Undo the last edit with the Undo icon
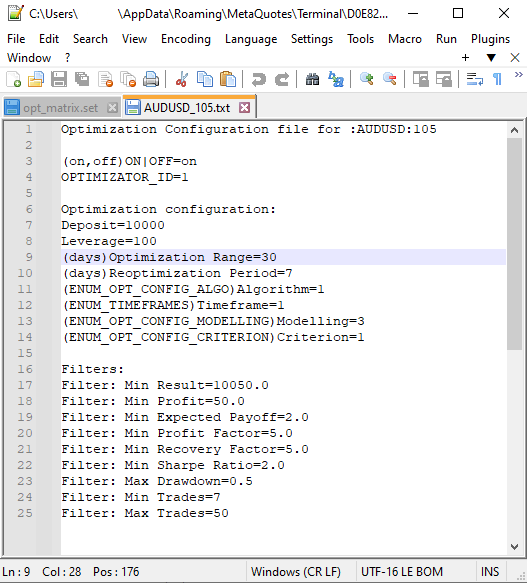The height and width of the screenshot is (583, 527). tap(258, 79)
